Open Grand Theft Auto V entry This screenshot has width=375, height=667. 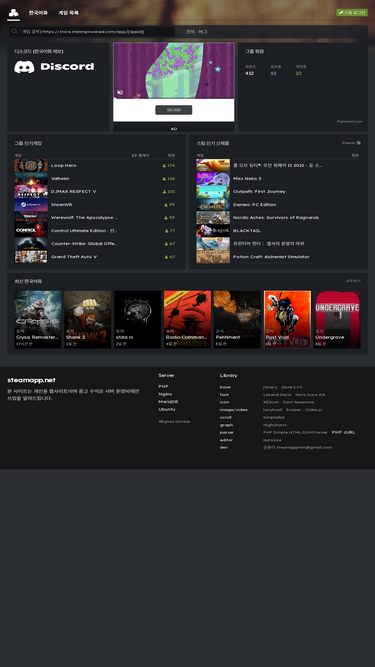coord(96,257)
